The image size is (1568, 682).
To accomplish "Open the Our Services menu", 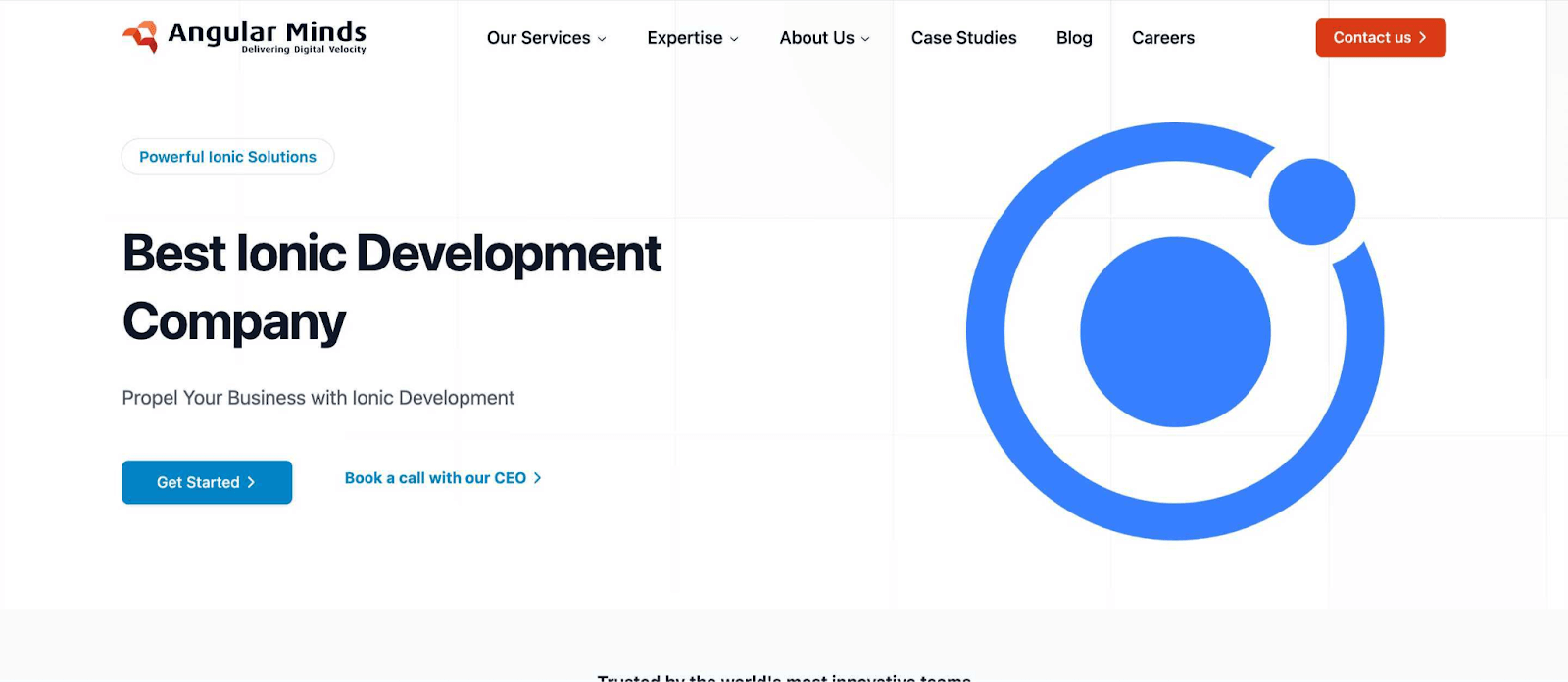I will coord(547,38).
